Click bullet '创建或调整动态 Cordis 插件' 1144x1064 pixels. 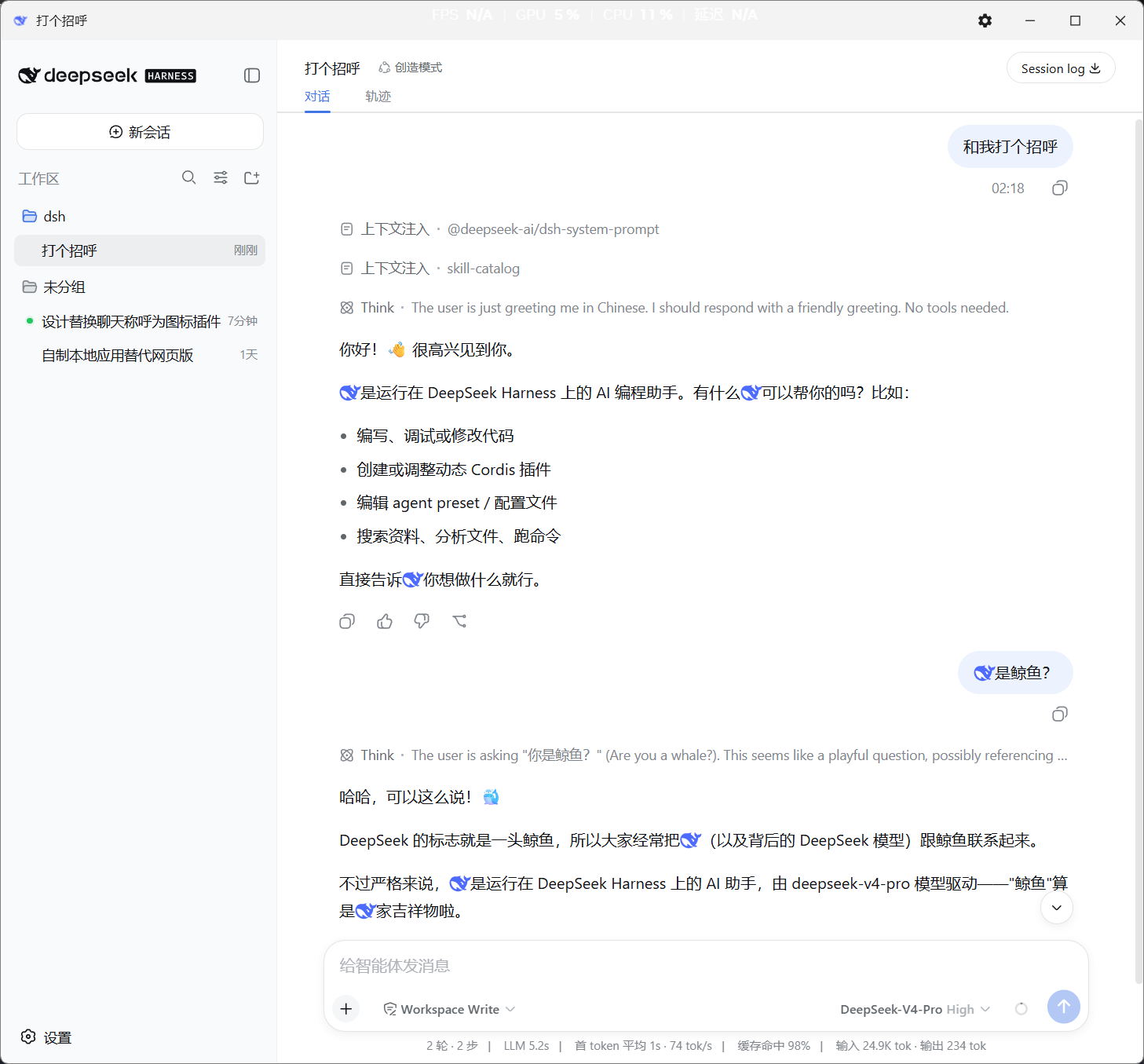click(454, 470)
